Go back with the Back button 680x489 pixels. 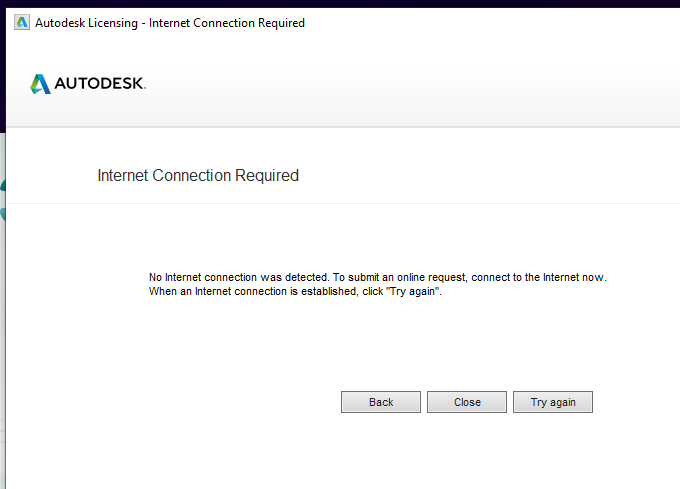pyautogui.click(x=381, y=402)
